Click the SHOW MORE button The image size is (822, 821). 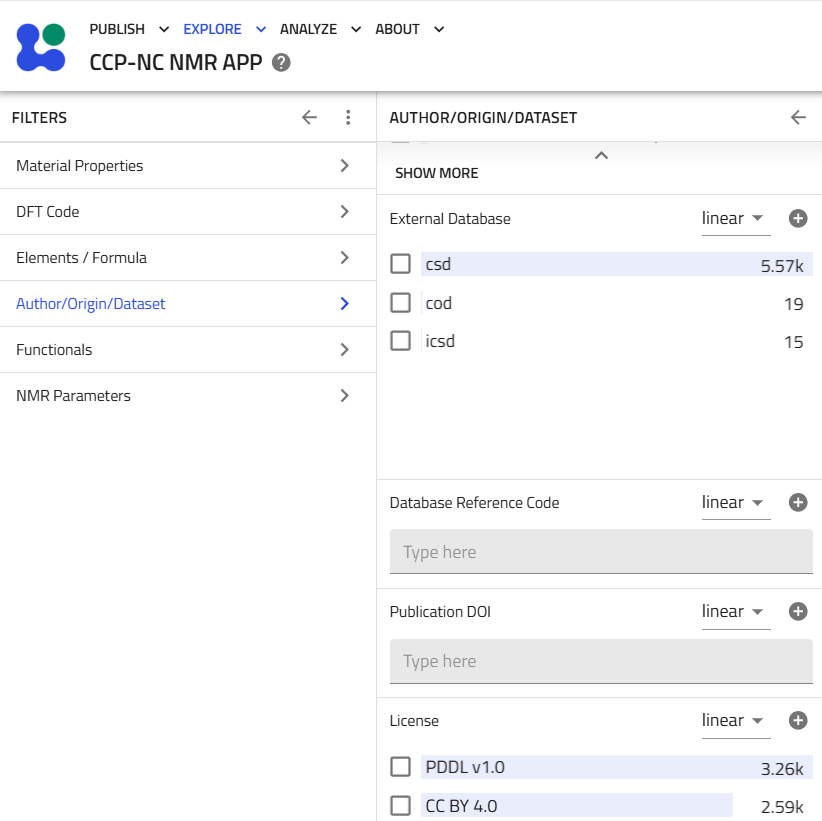tap(436, 173)
